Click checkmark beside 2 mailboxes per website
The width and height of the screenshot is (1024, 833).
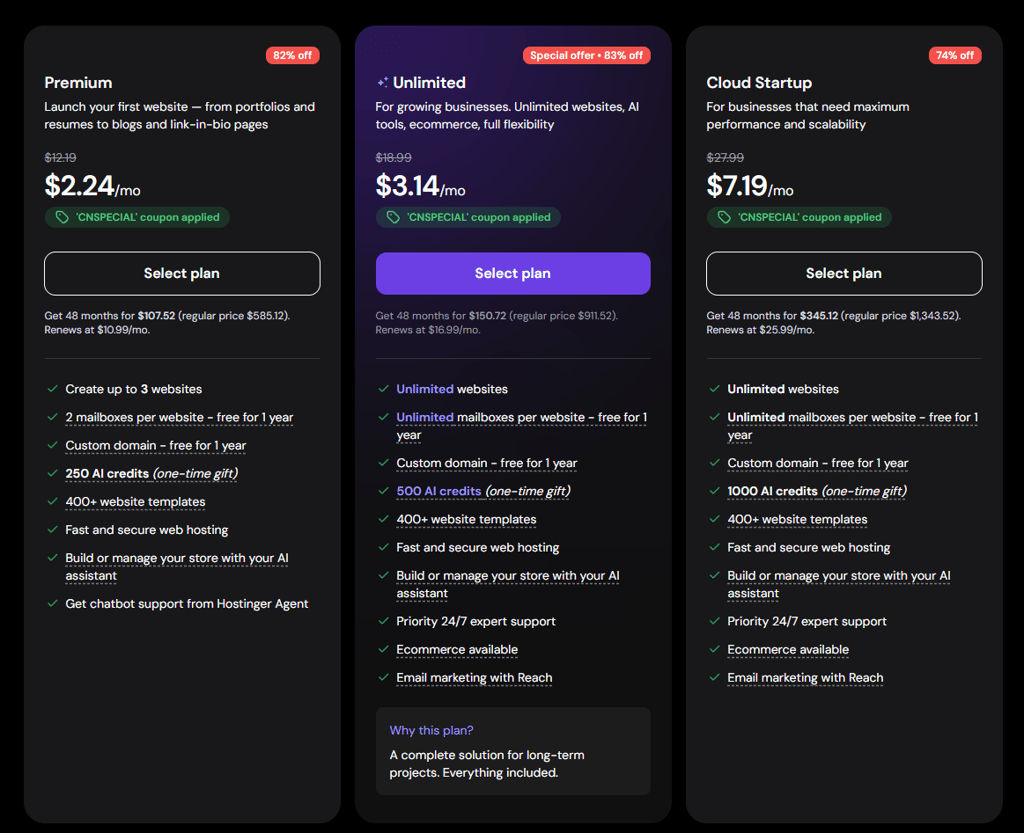[52, 417]
